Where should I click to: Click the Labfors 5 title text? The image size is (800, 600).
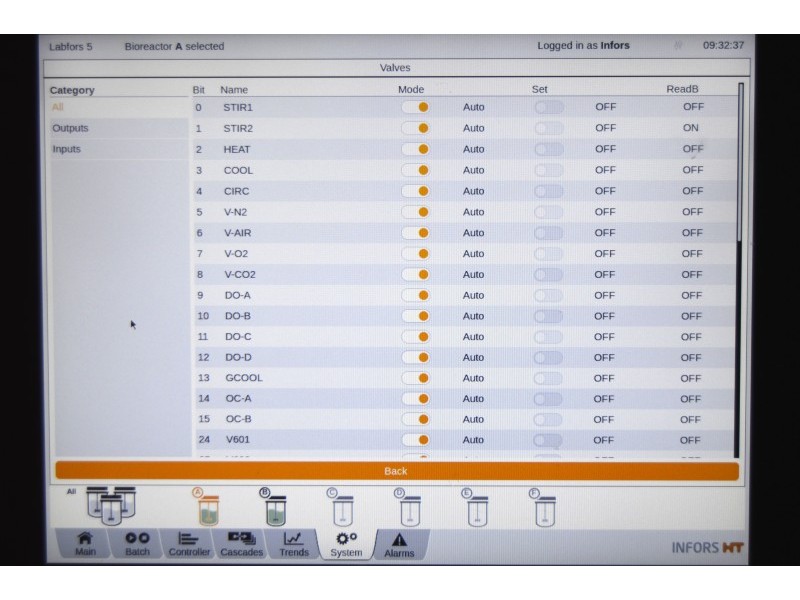click(70, 46)
